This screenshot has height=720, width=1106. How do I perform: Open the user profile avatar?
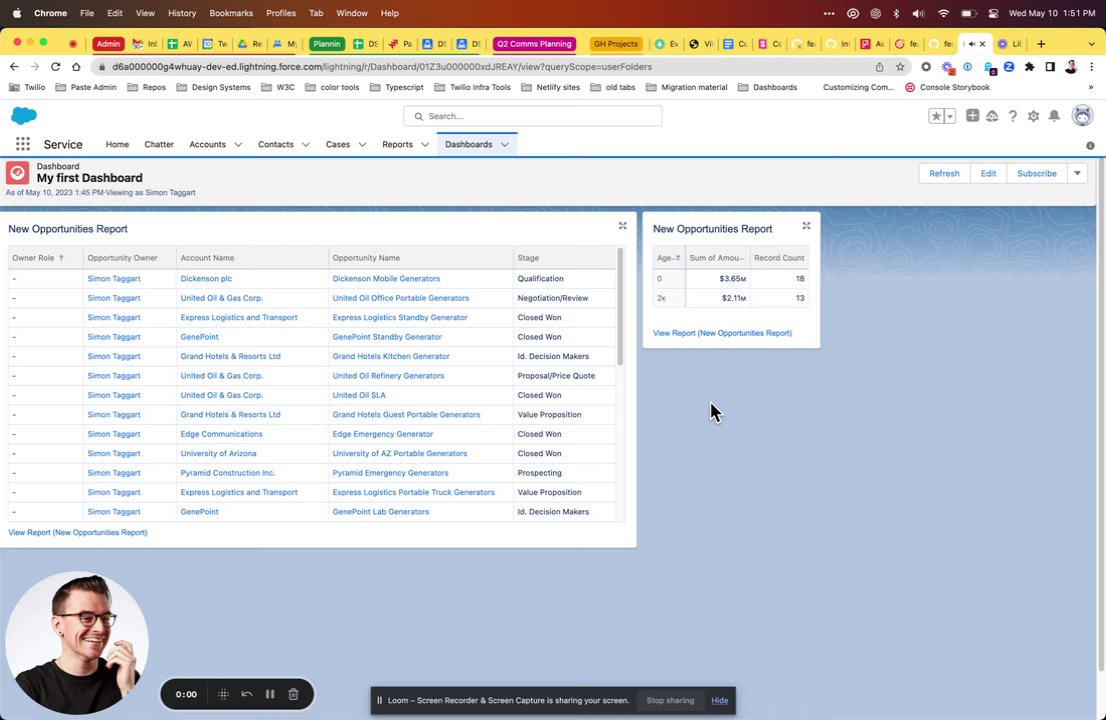pos(1082,116)
